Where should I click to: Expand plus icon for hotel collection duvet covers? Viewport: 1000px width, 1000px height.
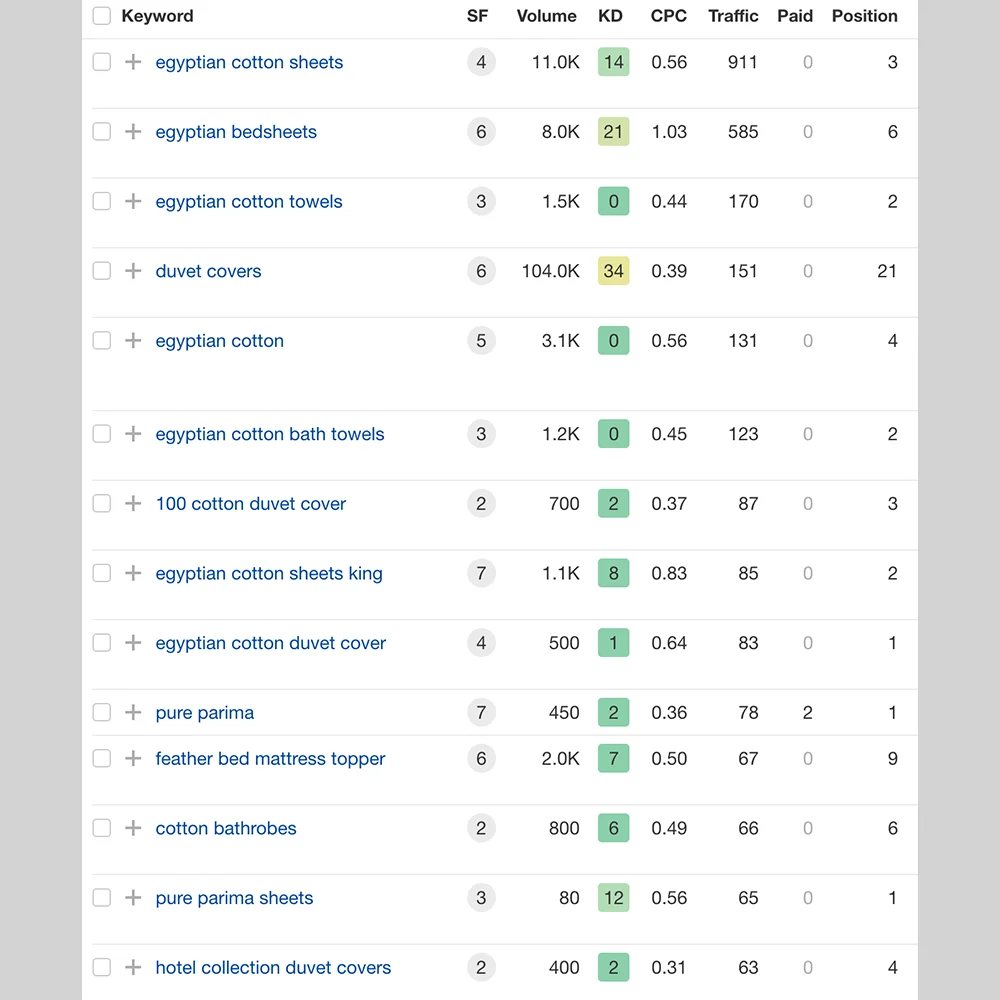point(133,968)
